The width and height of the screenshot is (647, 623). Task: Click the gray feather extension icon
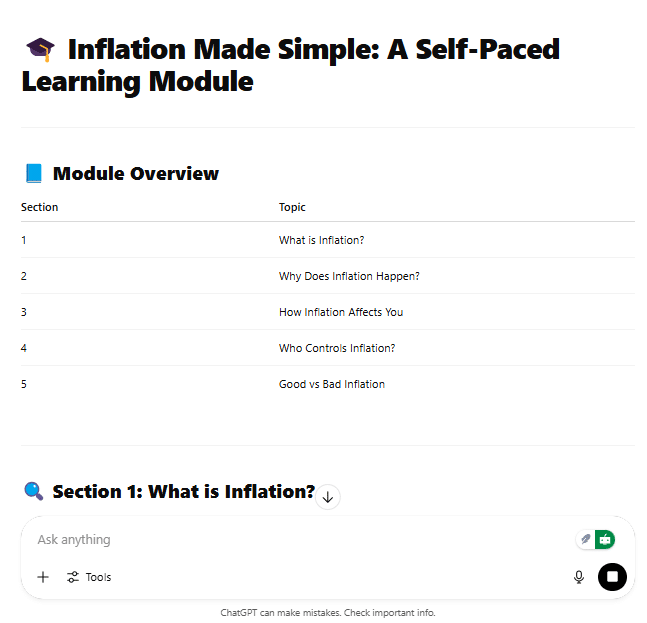(586, 539)
